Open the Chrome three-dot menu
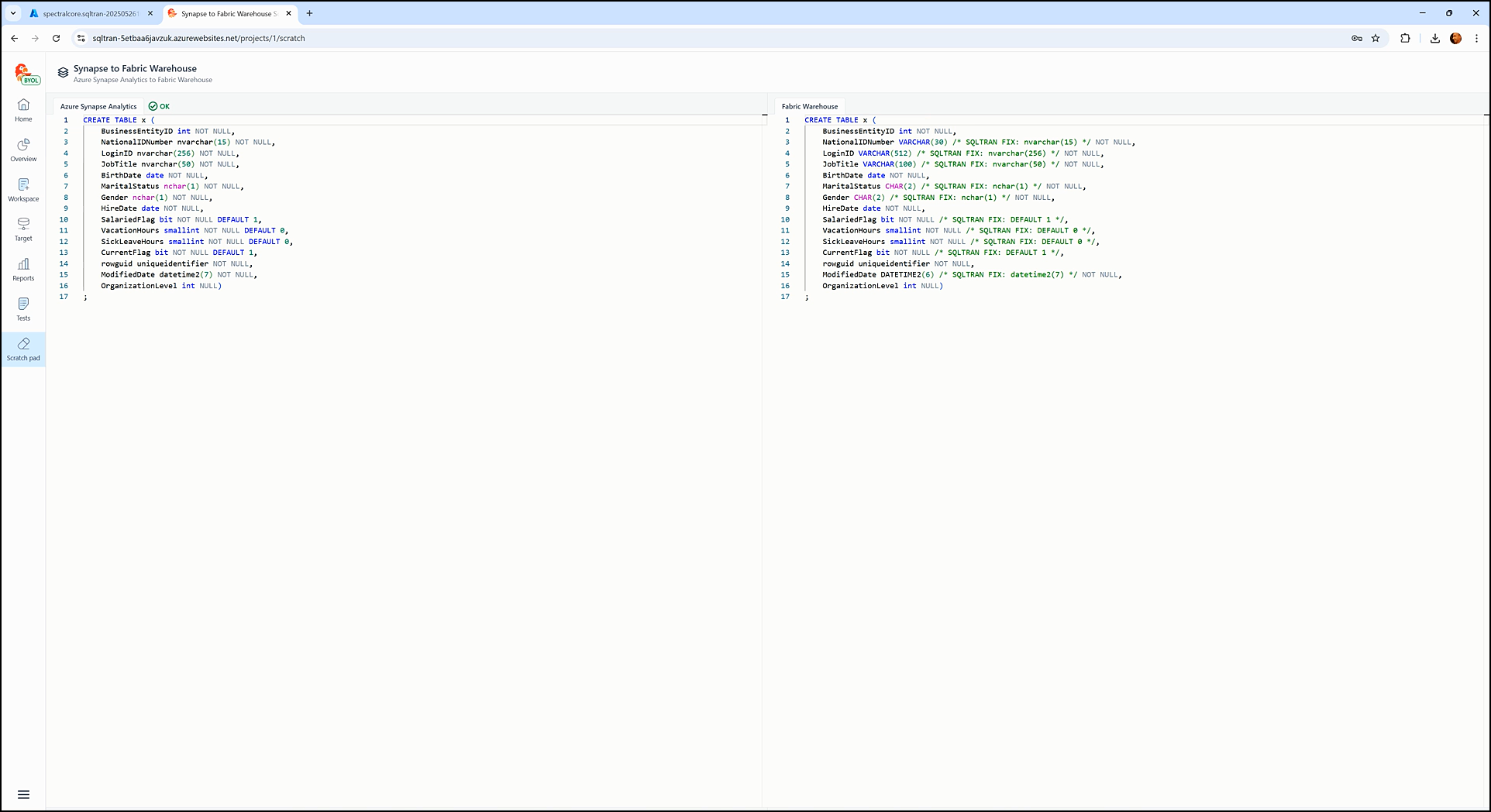The image size is (1491, 812). pyautogui.click(x=1476, y=38)
